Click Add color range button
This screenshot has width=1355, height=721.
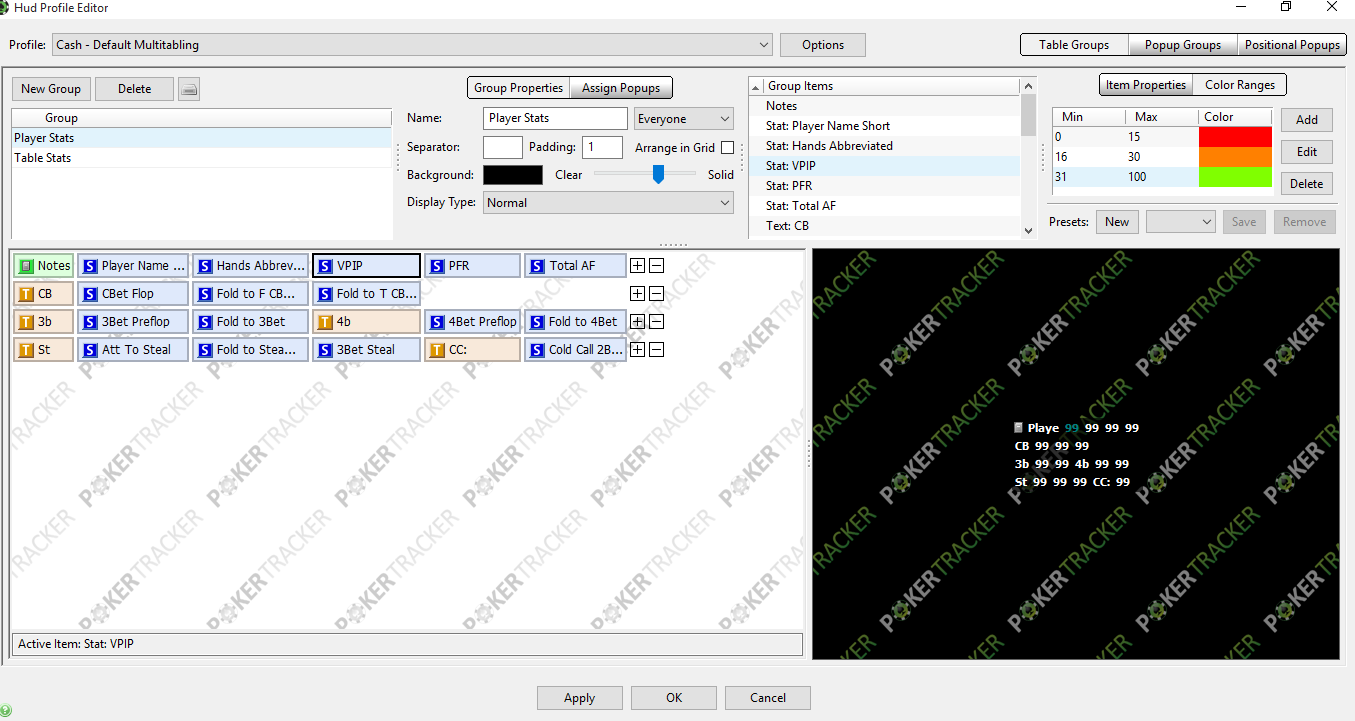(1306, 120)
